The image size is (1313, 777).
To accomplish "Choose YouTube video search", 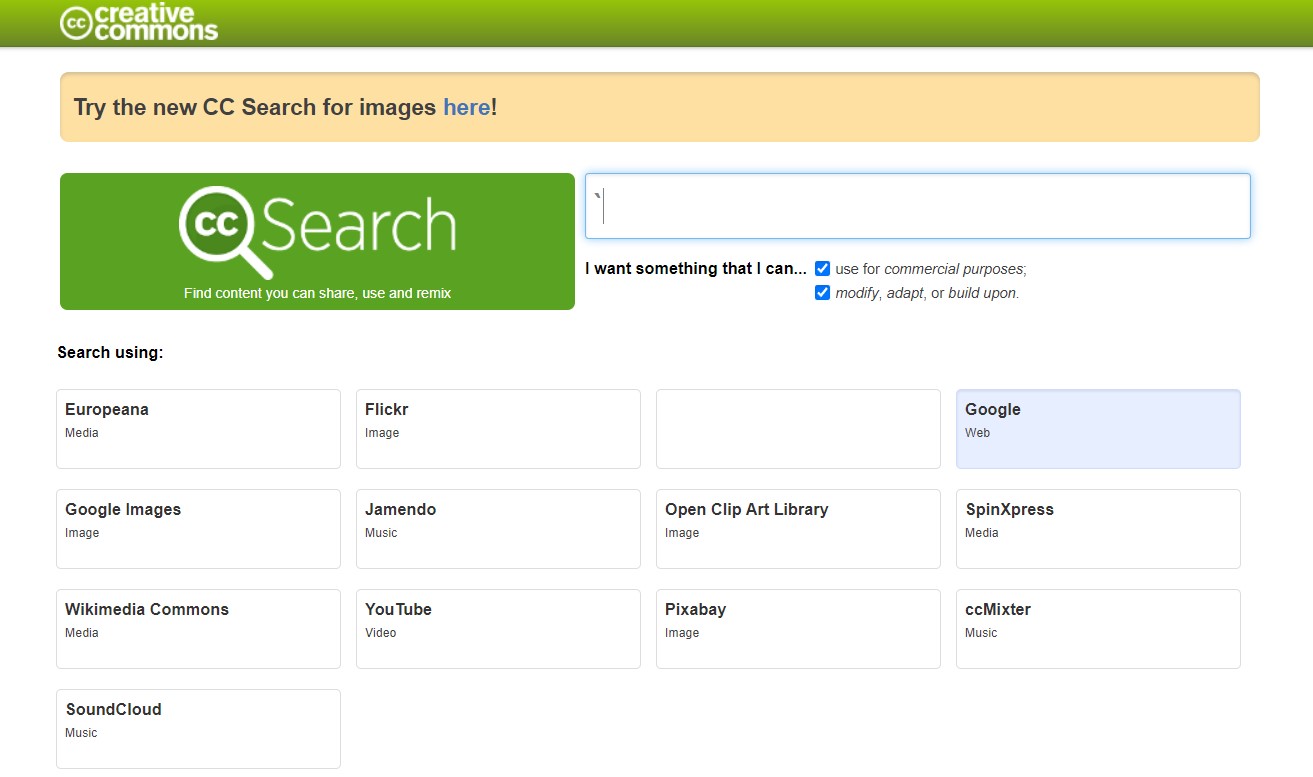I will [x=498, y=629].
